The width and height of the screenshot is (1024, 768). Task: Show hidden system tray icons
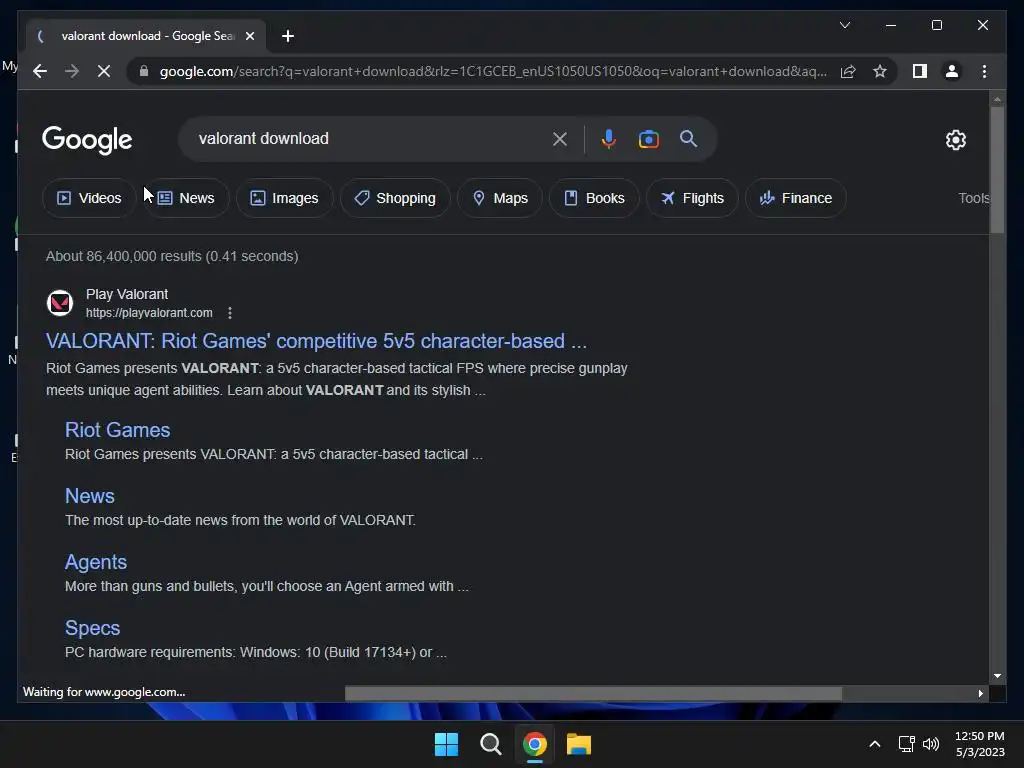[x=874, y=744]
